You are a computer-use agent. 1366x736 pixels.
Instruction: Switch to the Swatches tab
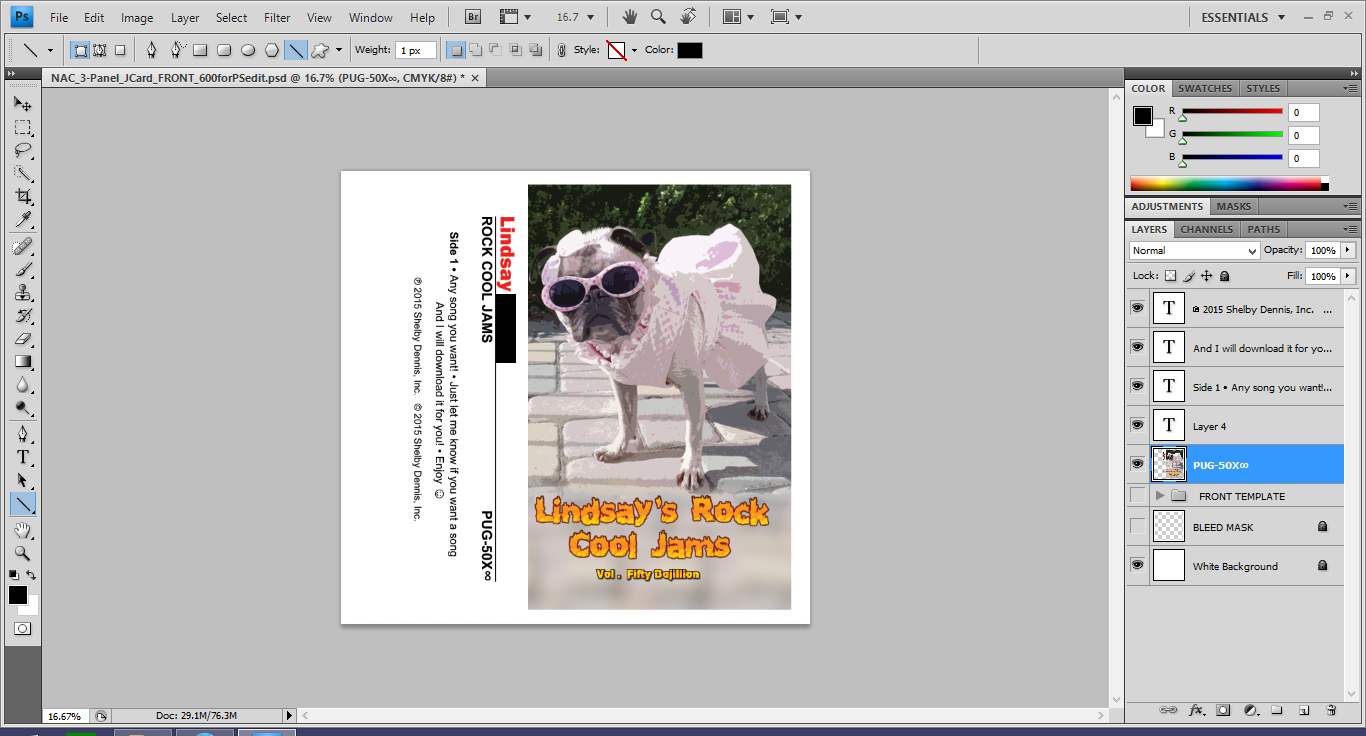click(x=1205, y=88)
